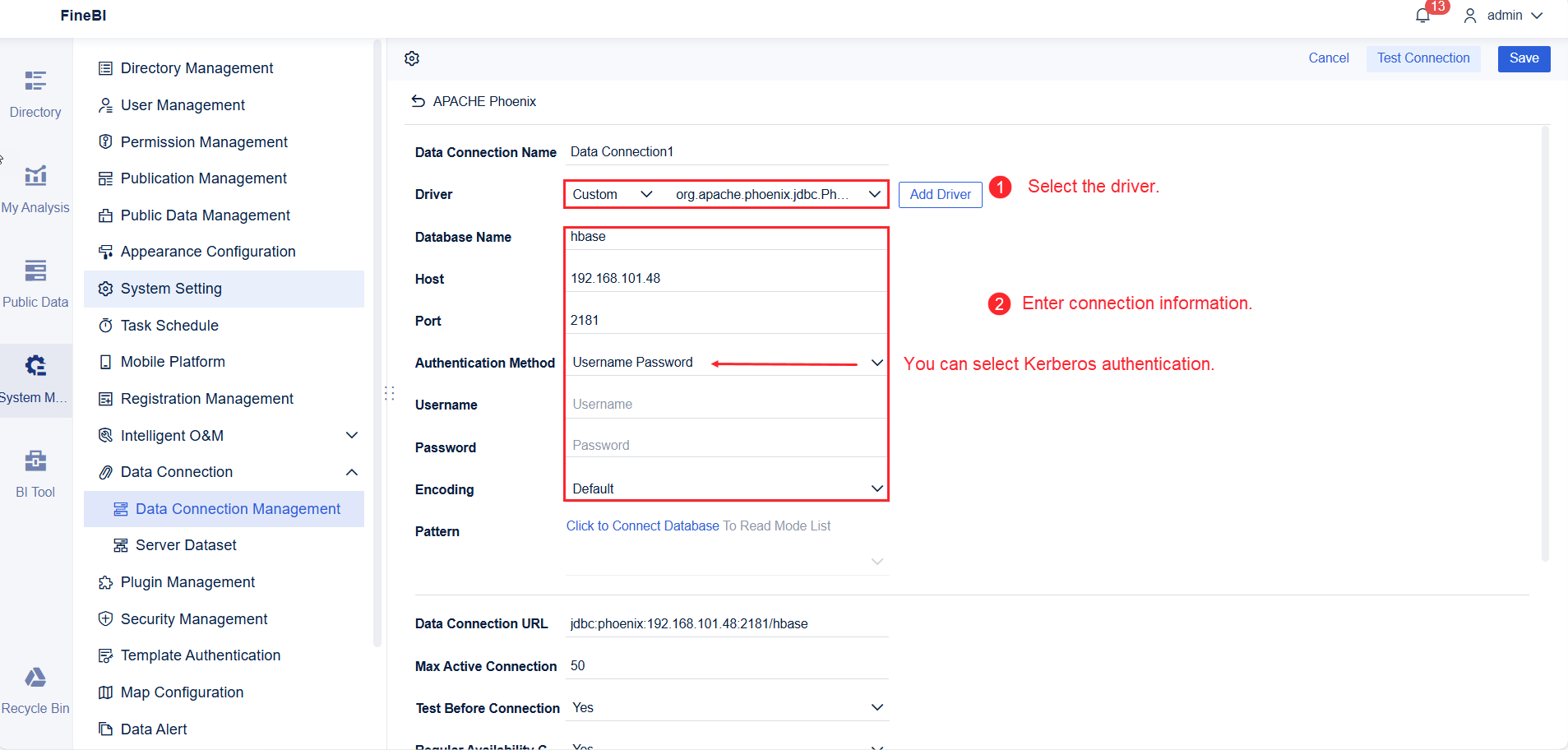1568x750 pixels.
Task: Save the data connection
Action: (1524, 58)
